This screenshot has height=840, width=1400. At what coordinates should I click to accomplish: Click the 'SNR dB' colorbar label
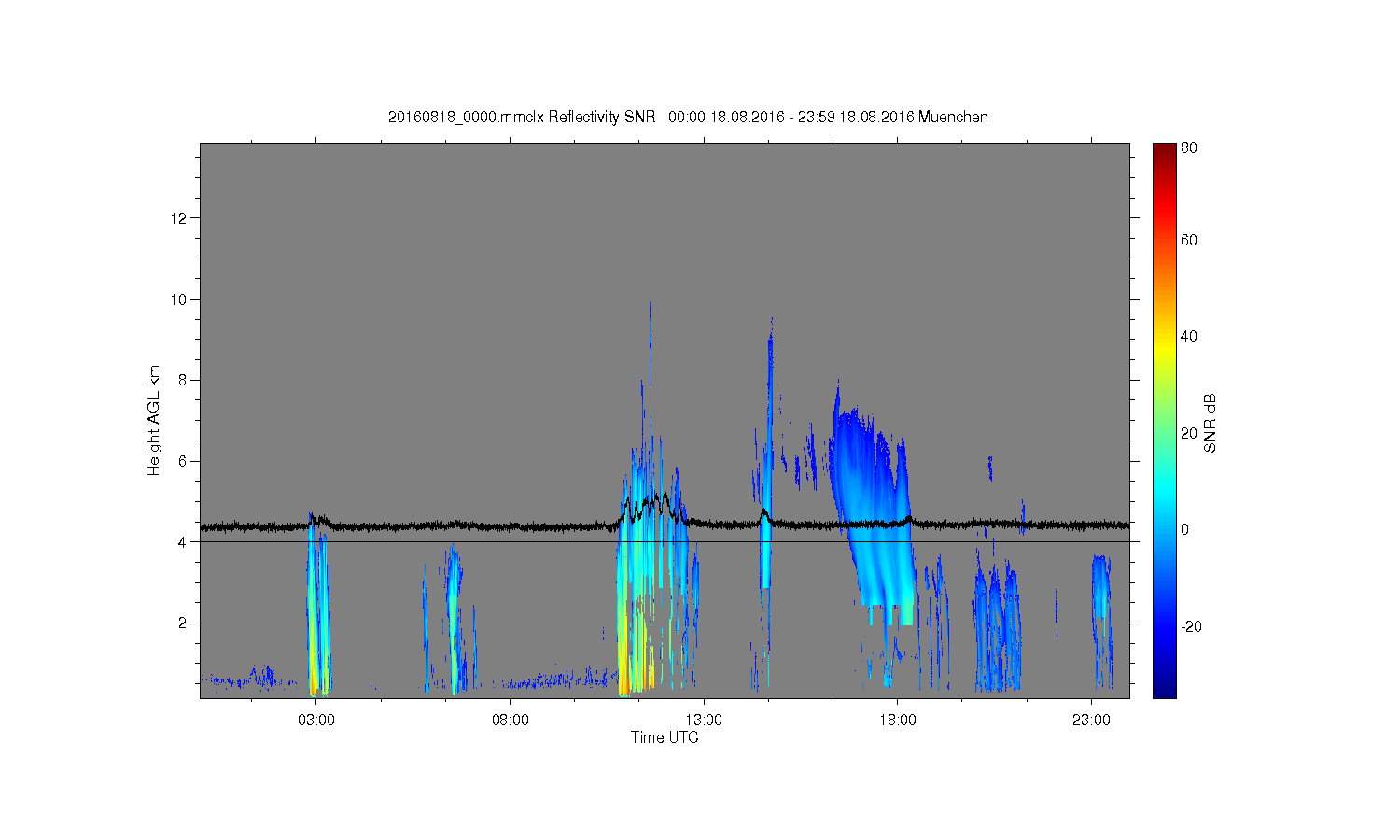(1211, 424)
